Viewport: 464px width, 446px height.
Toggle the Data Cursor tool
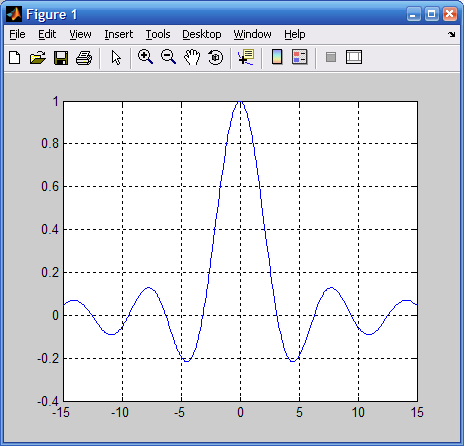[x=246, y=57]
